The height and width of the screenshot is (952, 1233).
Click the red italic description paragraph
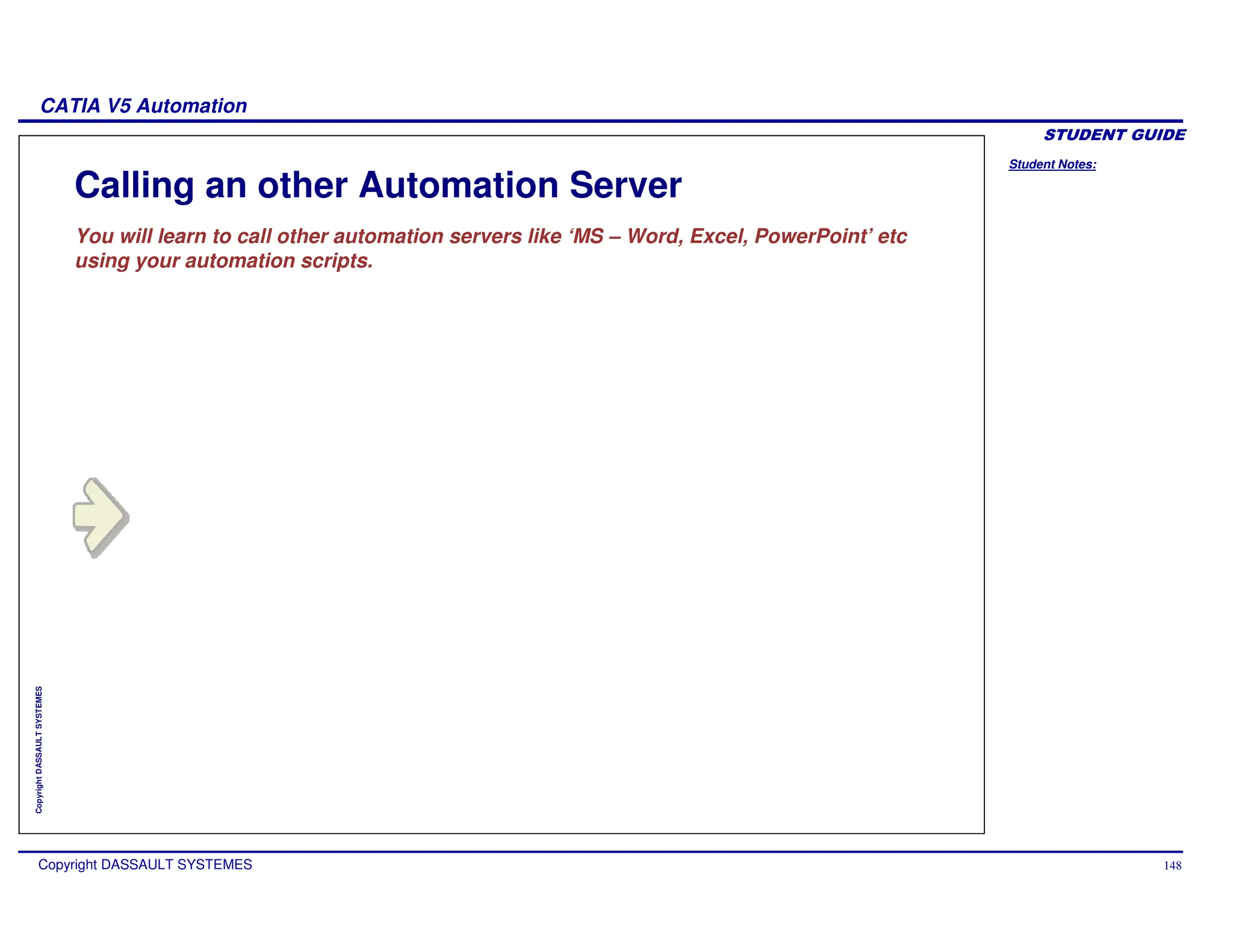pyautogui.click(x=491, y=248)
